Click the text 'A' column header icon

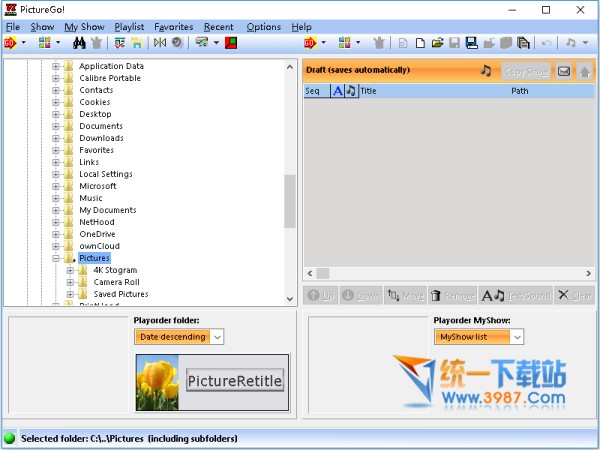(337, 91)
